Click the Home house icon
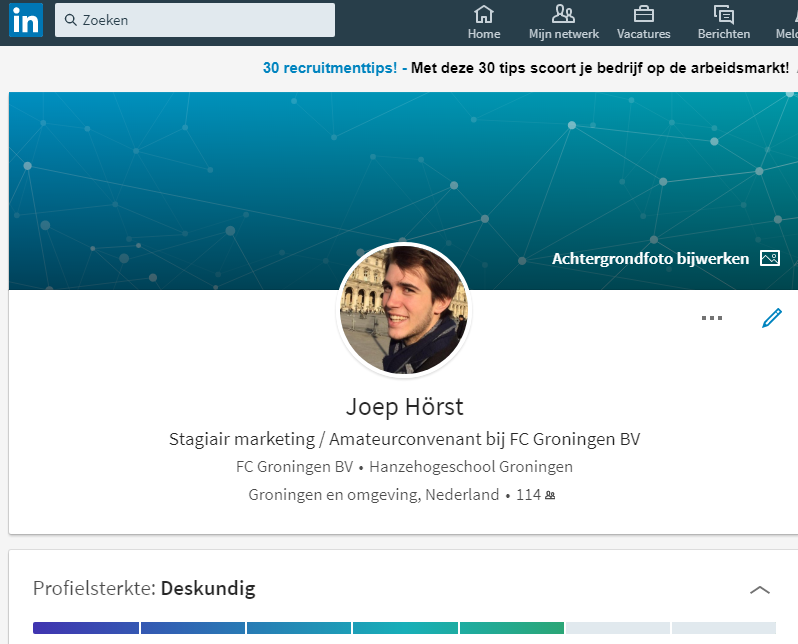Viewport: 798px width, 644px height. [484, 14]
